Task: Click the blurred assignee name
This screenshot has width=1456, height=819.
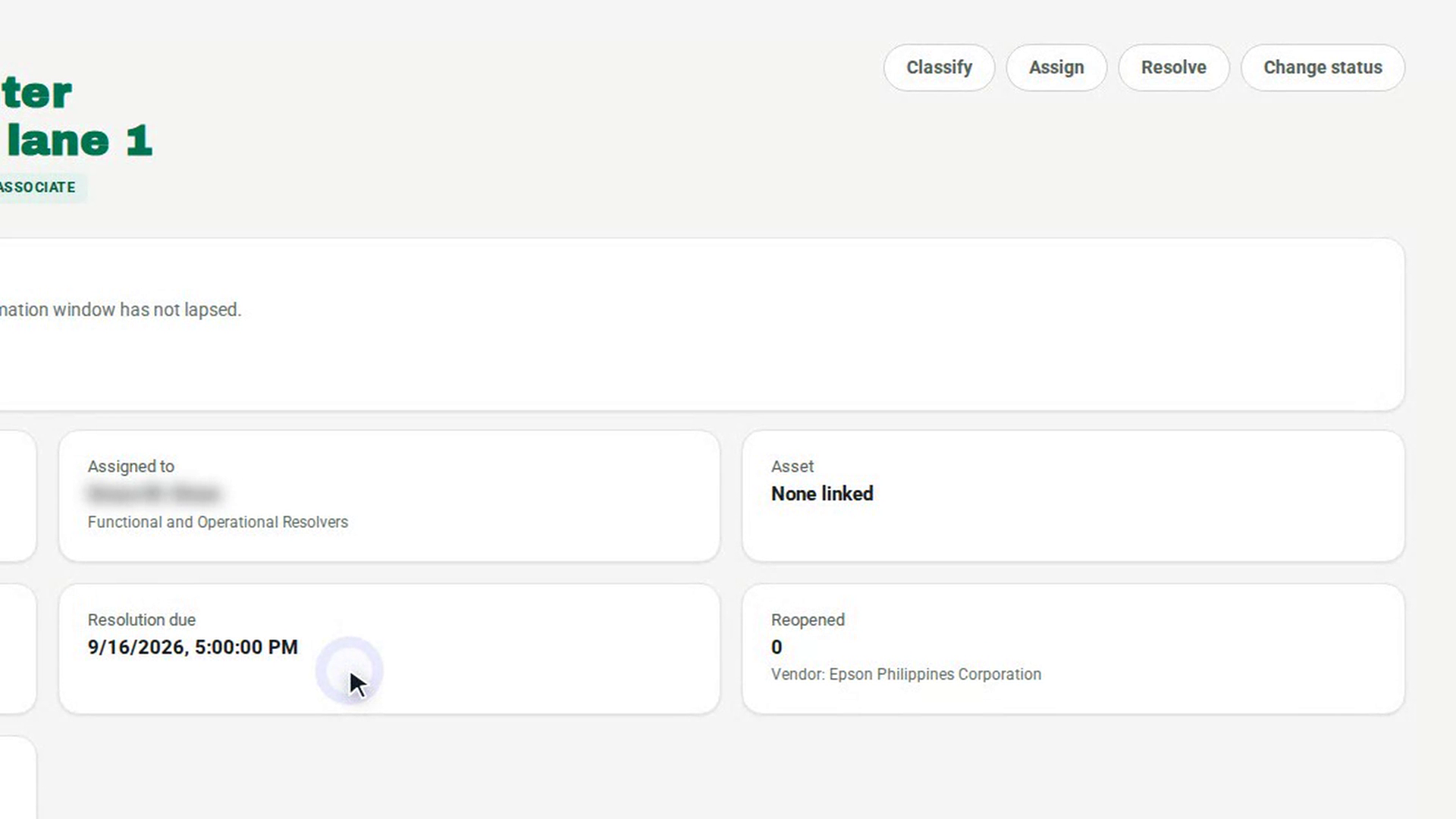Action: 154,494
